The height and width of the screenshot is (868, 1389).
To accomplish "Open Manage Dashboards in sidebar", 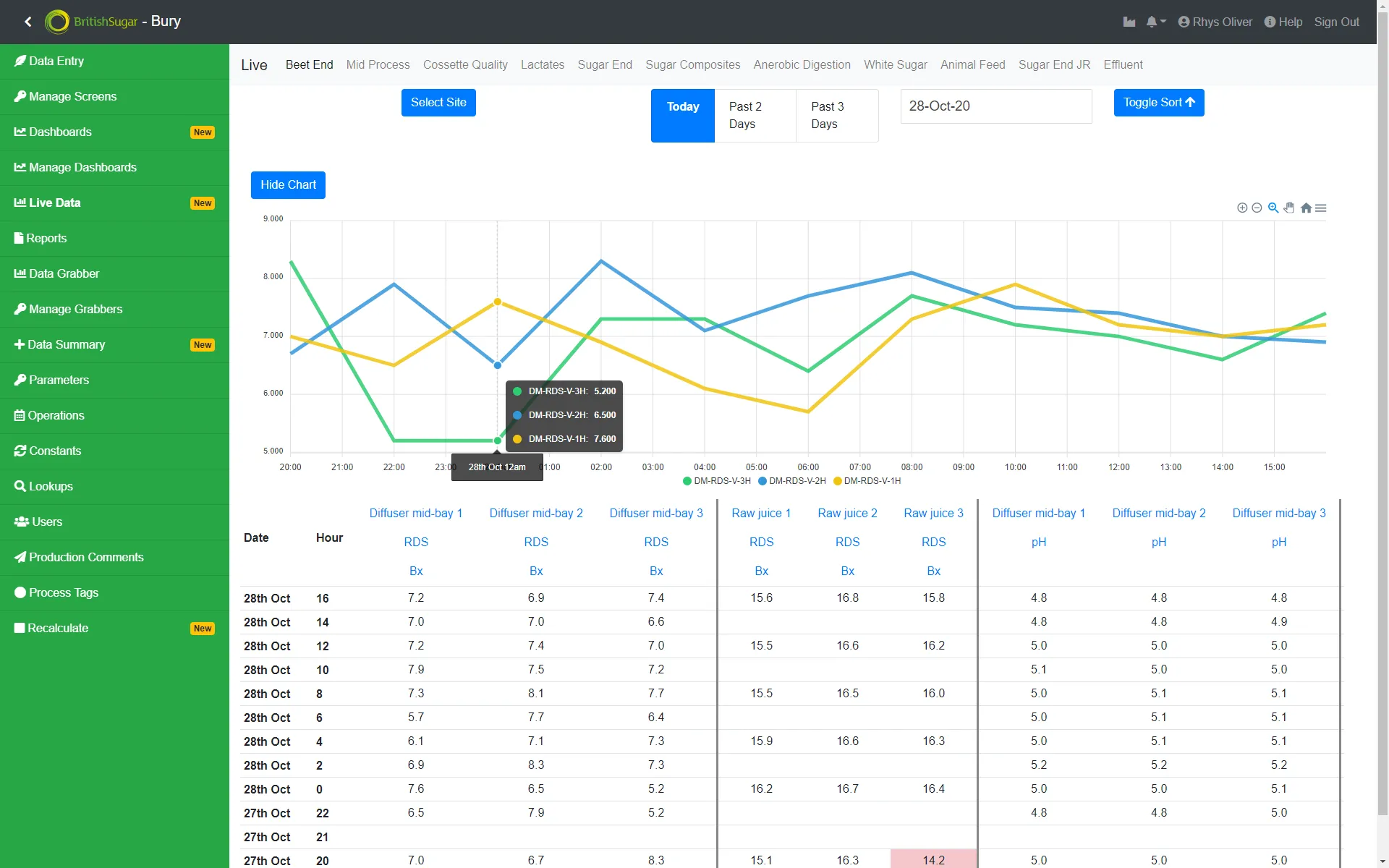I will (114, 168).
